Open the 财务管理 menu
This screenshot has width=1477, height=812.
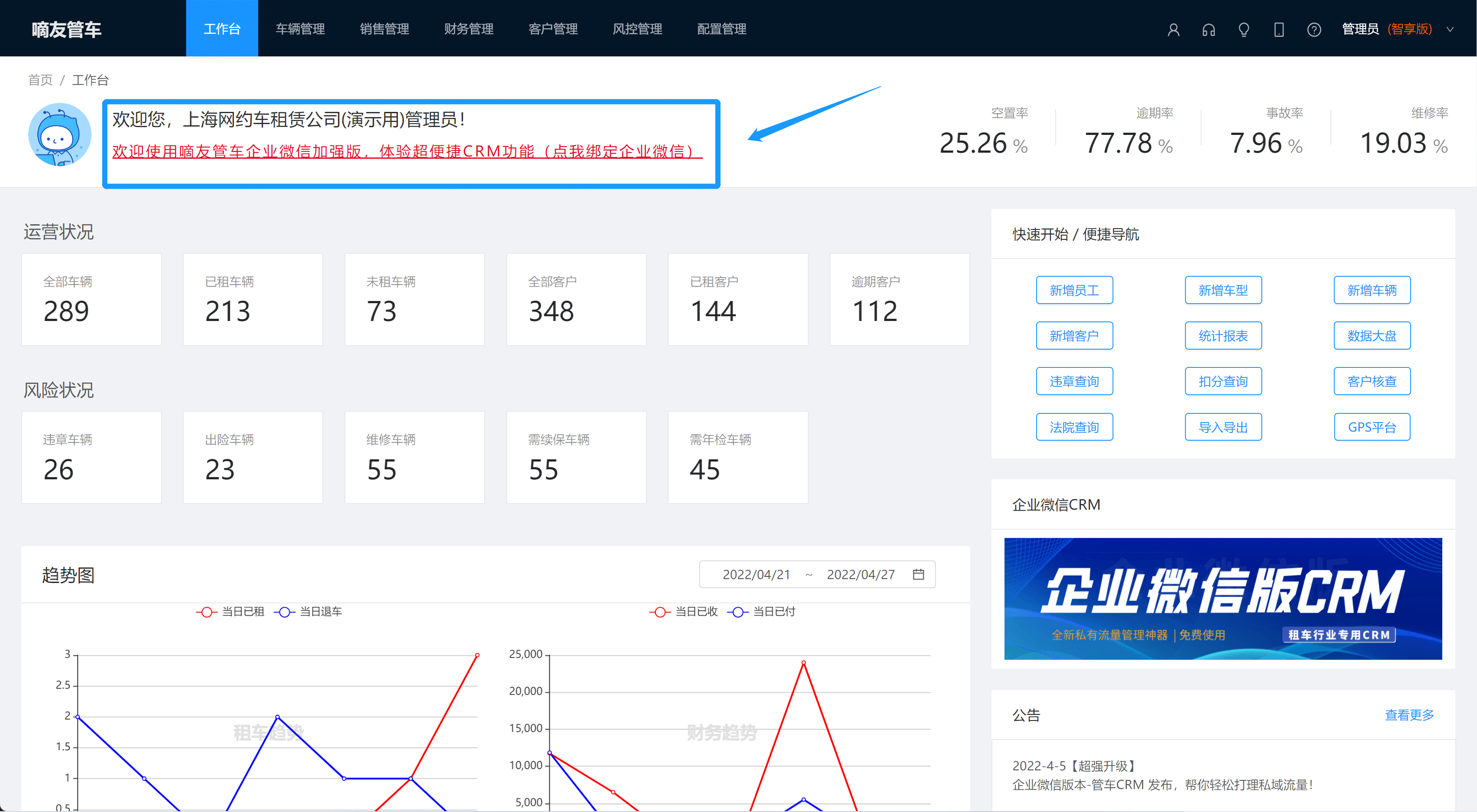(x=469, y=28)
